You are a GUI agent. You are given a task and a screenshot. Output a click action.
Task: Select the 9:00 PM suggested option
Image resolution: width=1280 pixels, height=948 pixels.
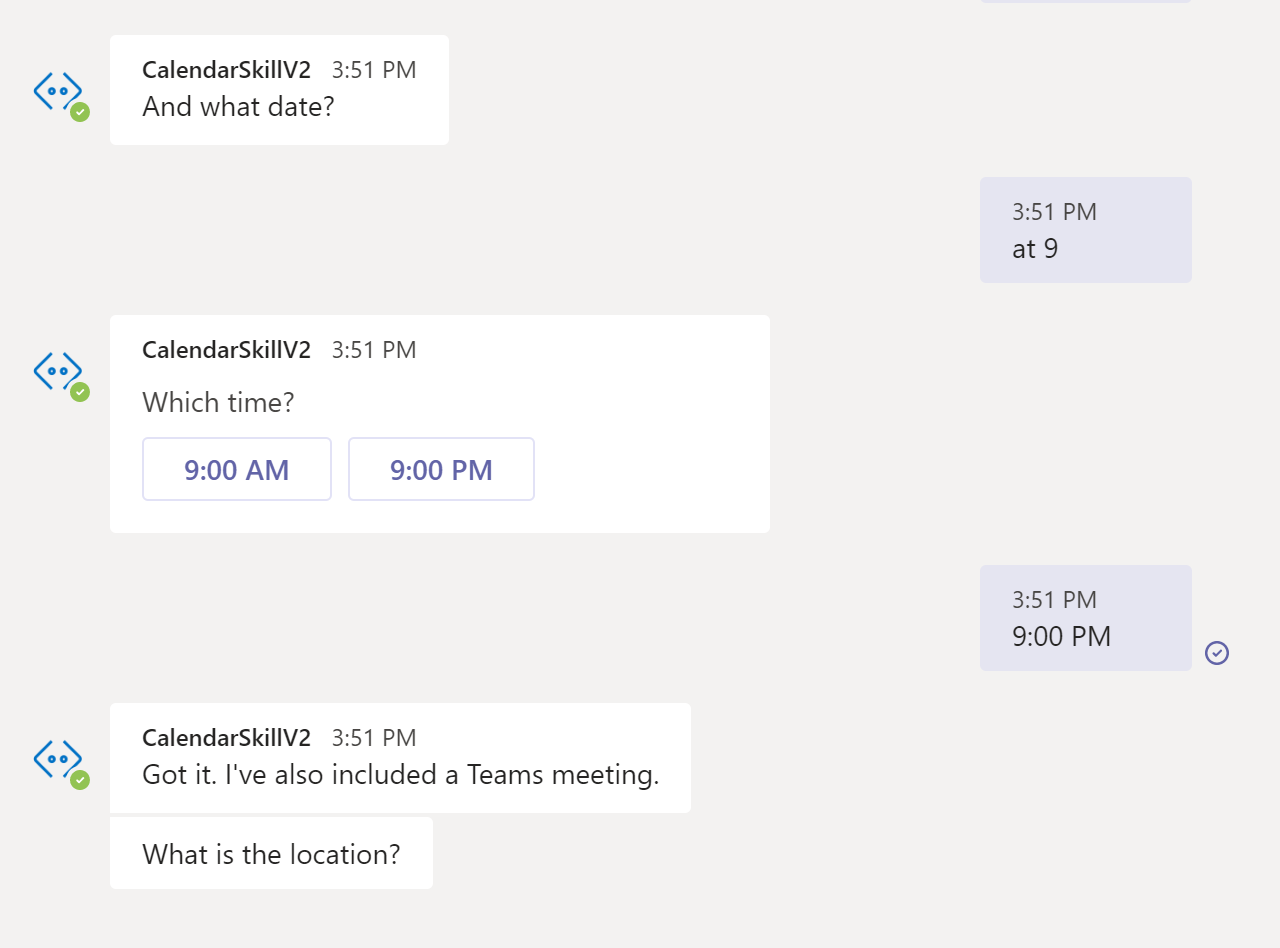[441, 469]
